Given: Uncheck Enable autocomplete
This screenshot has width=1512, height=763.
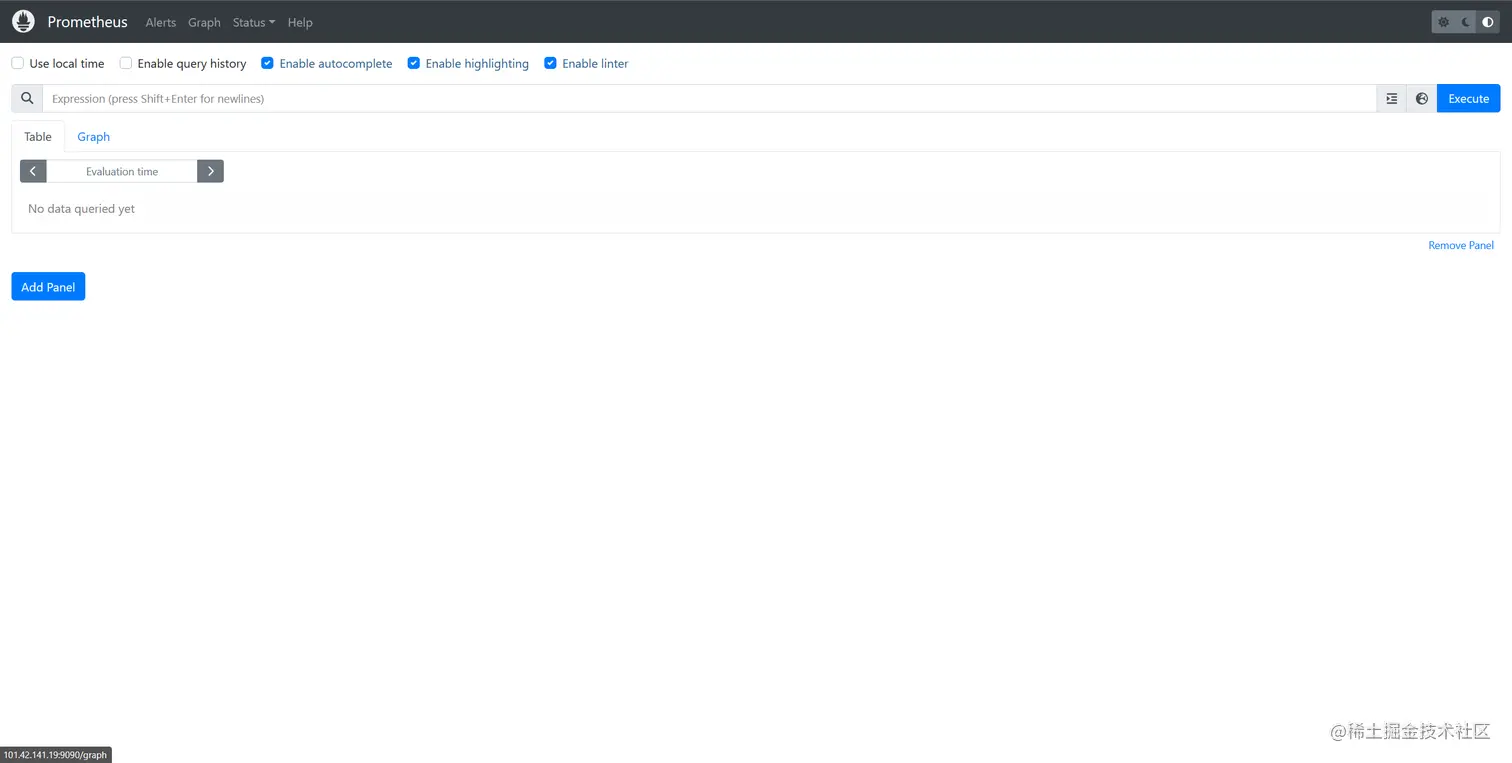Looking at the screenshot, I should coord(267,63).
